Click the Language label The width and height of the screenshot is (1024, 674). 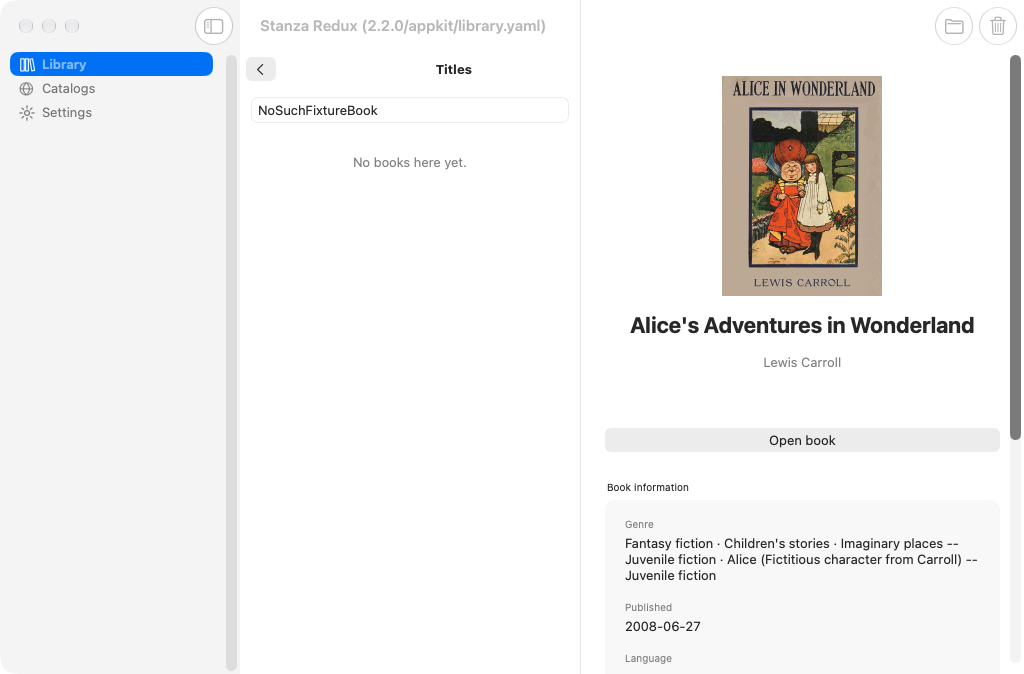648,658
